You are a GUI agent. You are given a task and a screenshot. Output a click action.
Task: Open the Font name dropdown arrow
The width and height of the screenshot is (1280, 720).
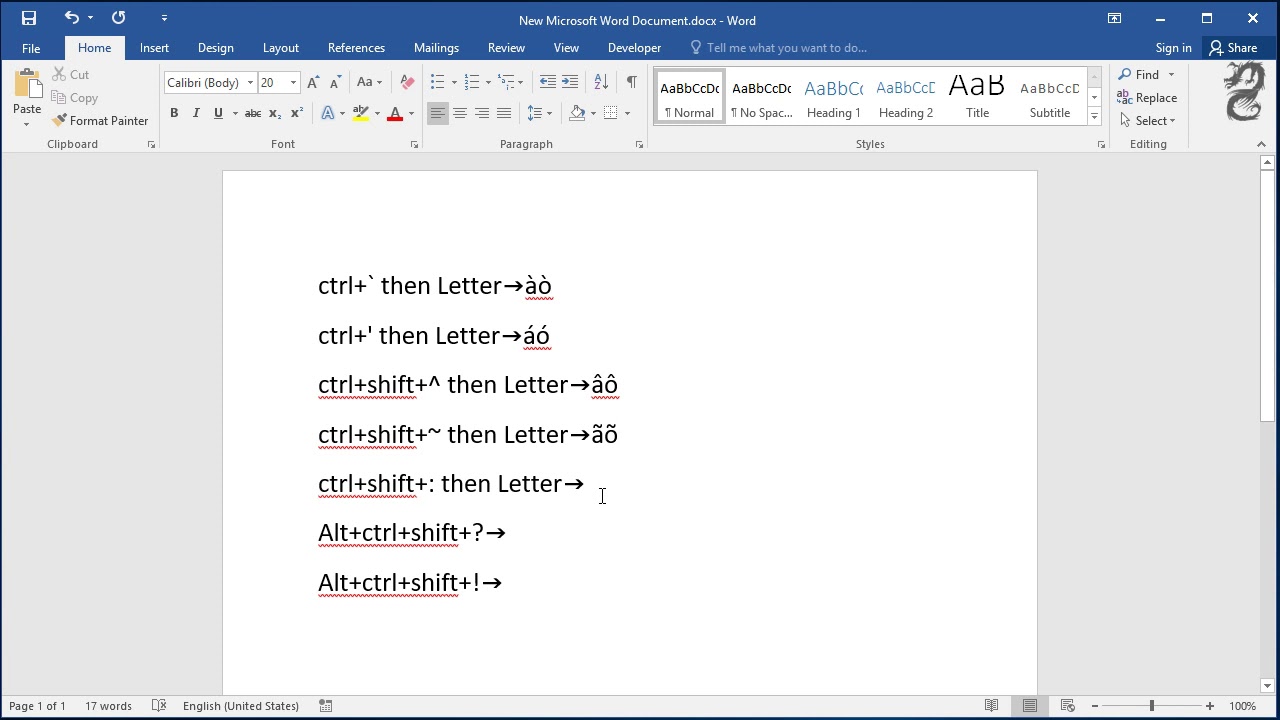pyautogui.click(x=250, y=83)
